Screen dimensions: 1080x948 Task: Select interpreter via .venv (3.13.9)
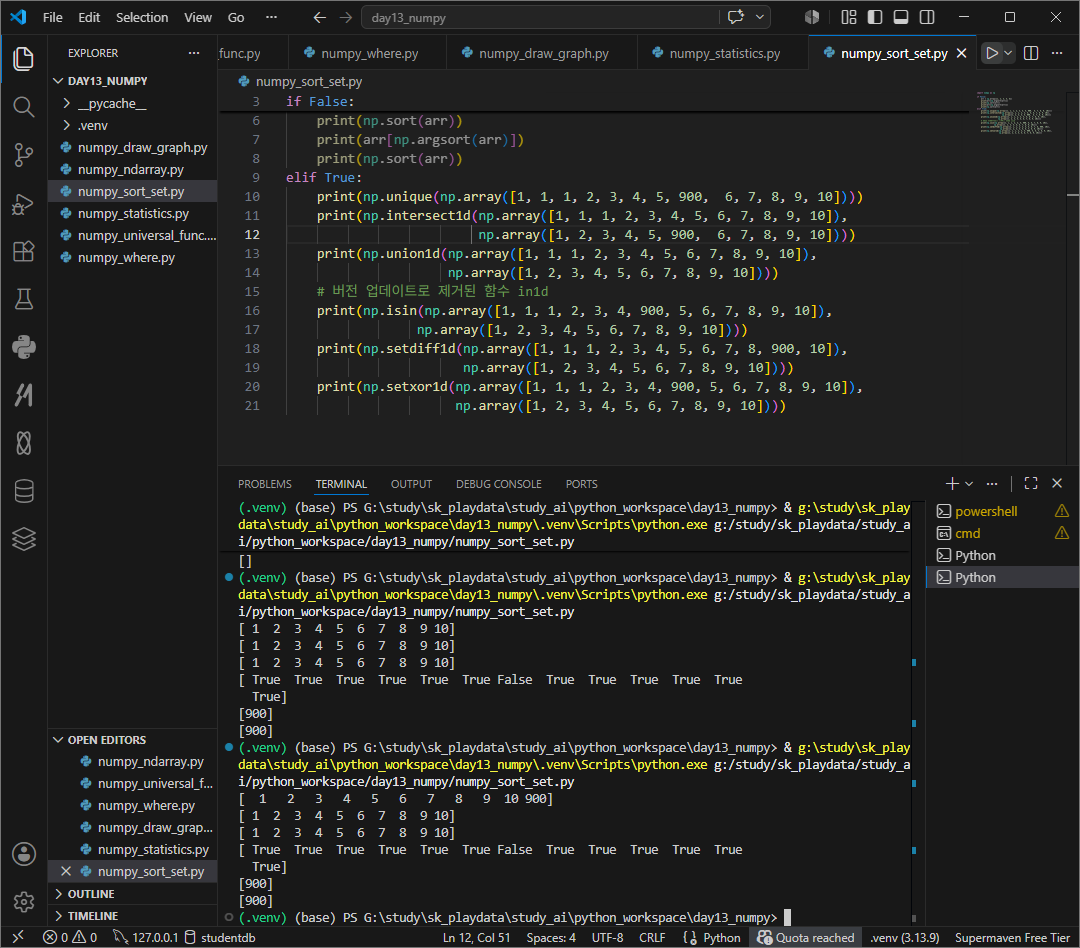click(x=904, y=937)
